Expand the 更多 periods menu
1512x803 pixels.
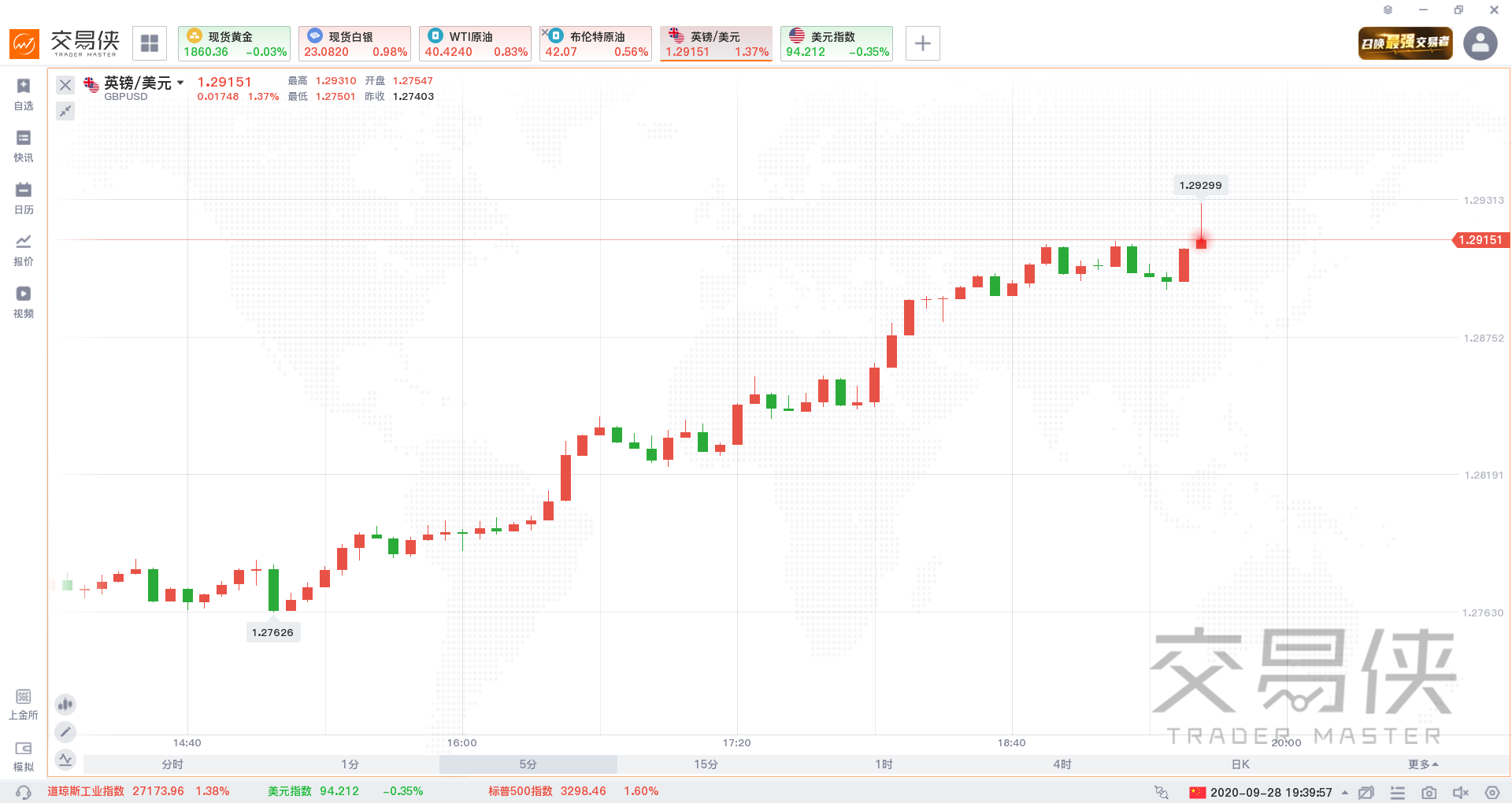click(x=1423, y=764)
